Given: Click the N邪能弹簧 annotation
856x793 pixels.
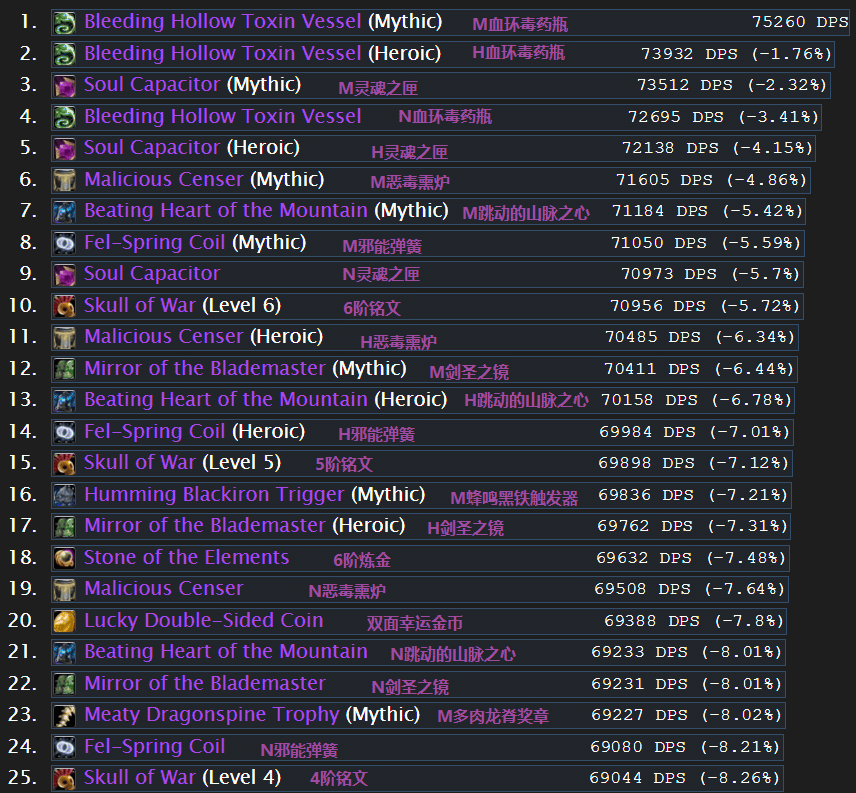Looking at the screenshot, I should click(x=299, y=750).
